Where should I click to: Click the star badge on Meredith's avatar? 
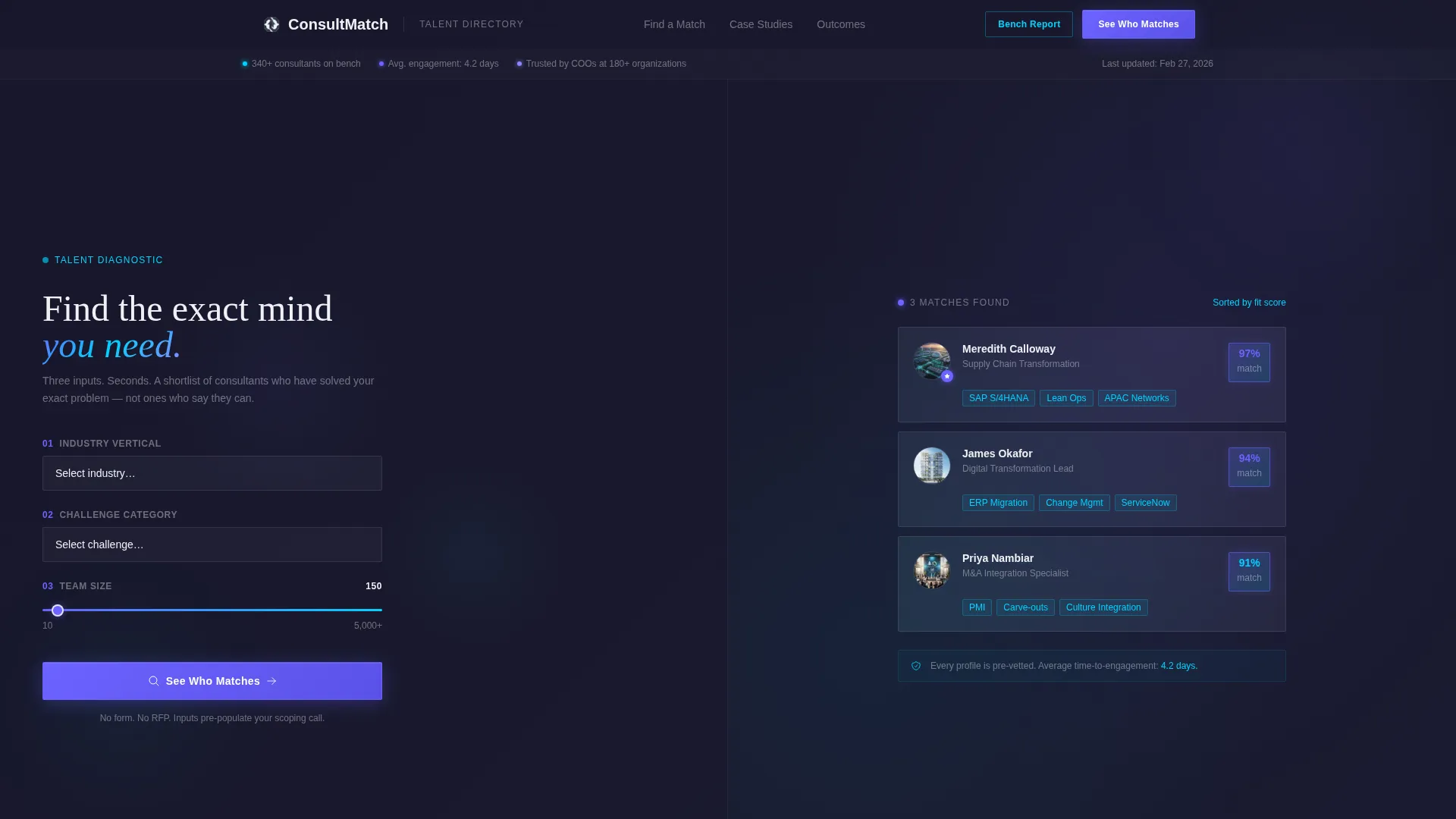coord(947,376)
